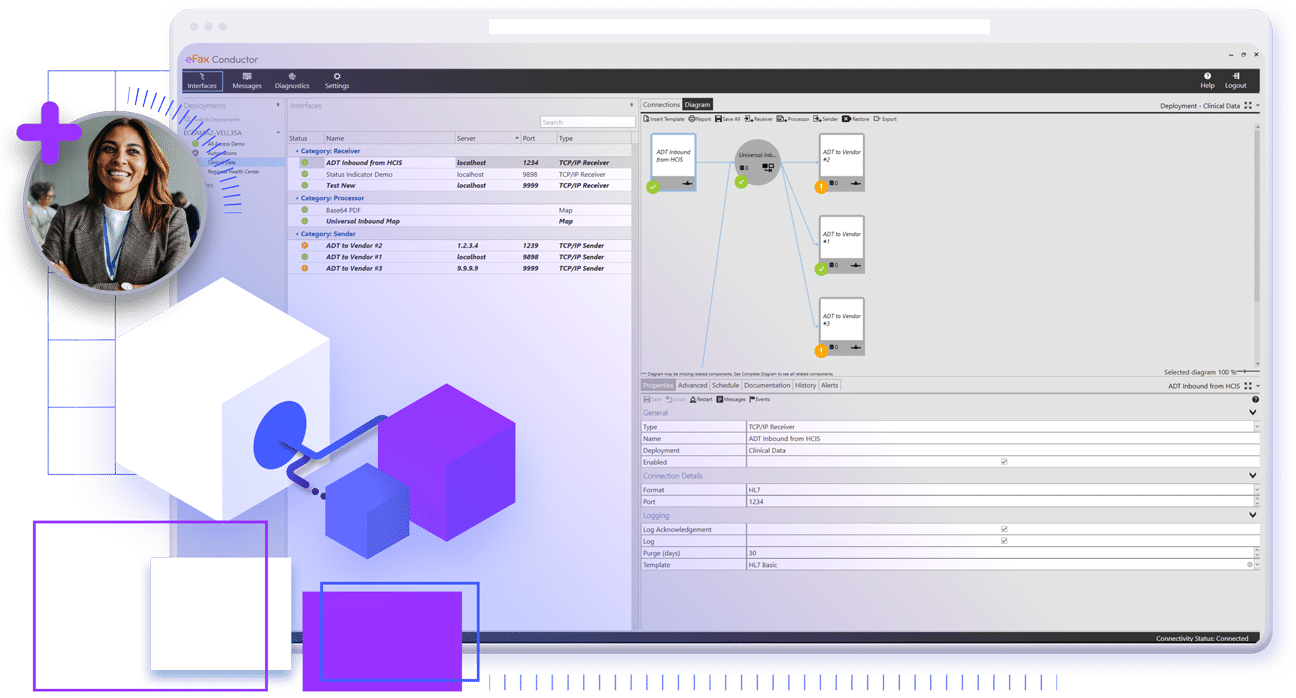Image resolution: width=1296 pixels, height=698 pixels.
Task: Click Restart in properties toolbar
Action: pyautogui.click(x=701, y=399)
